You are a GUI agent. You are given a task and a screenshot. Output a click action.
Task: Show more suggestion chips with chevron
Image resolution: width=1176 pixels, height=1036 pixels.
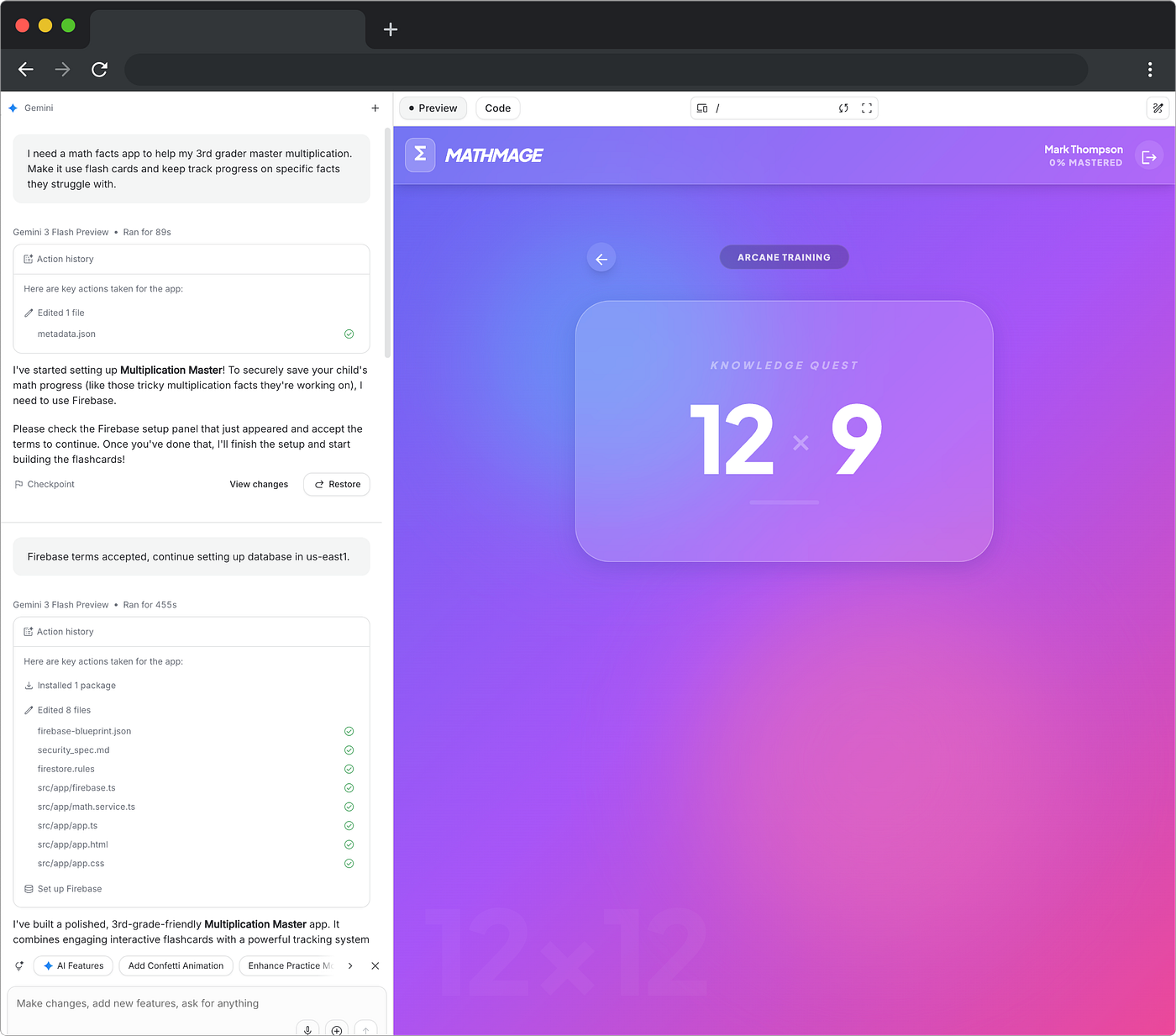click(x=350, y=966)
